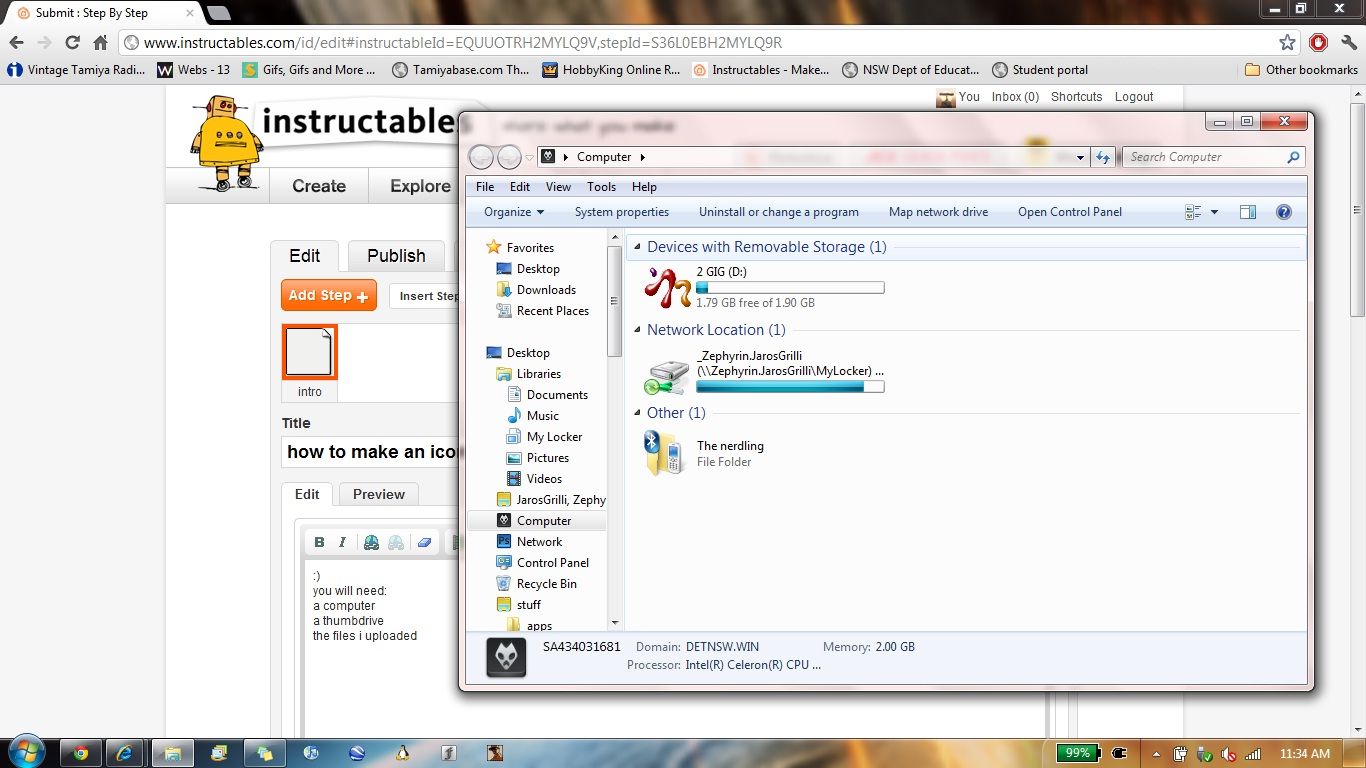Viewport: 1366px width, 768px height.
Task: Click the arrow after Computer in the breadcrumb
Action: coord(643,157)
